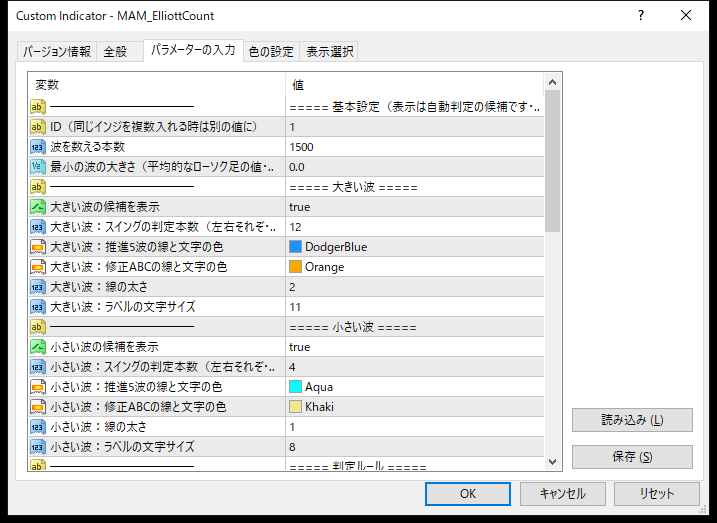Click the string icon beside the ID row
The height and width of the screenshot is (523, 717).
[38, 127]
